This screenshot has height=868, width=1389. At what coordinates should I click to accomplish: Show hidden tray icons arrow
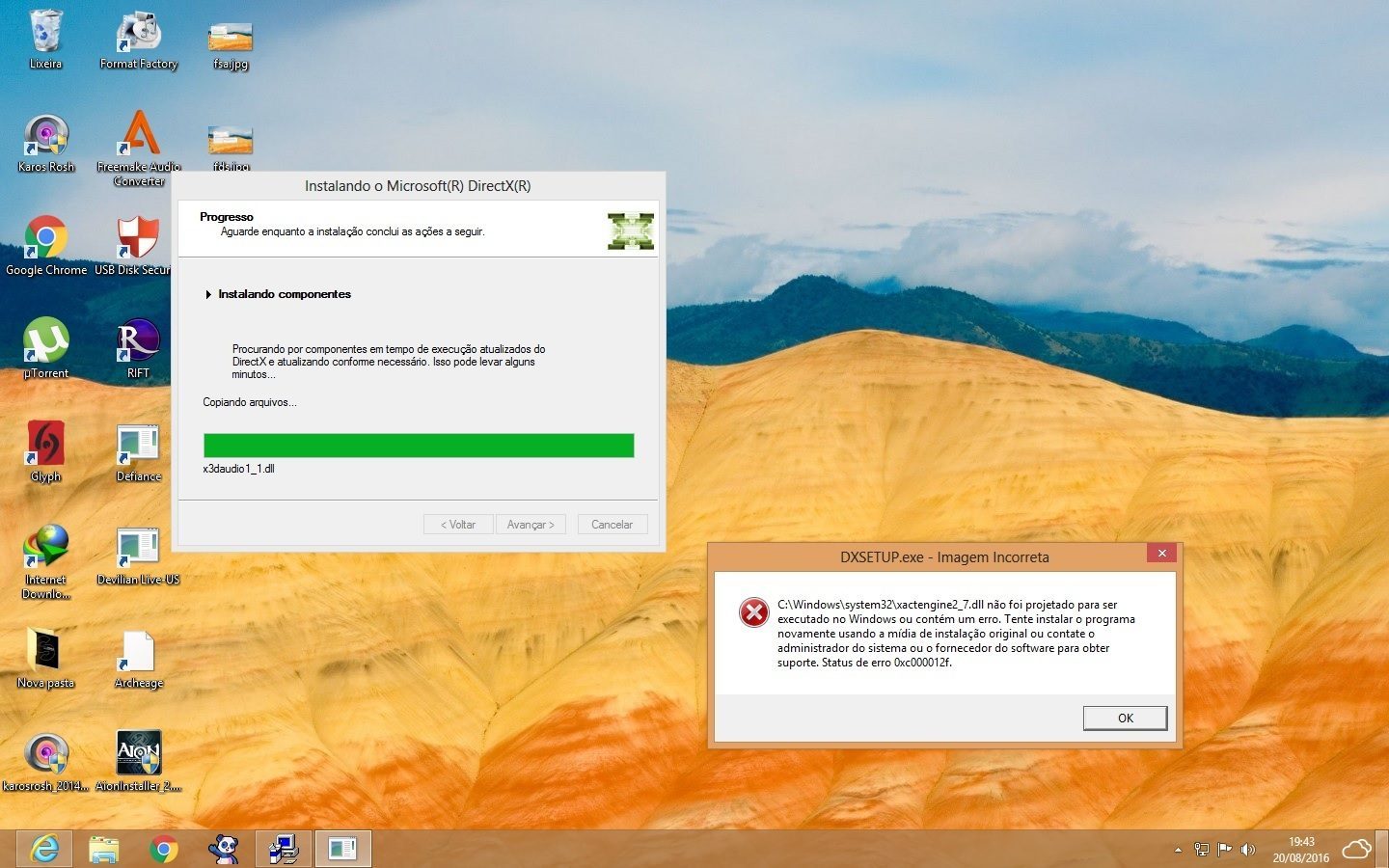pyautogui.click(x=1178, y=850)
